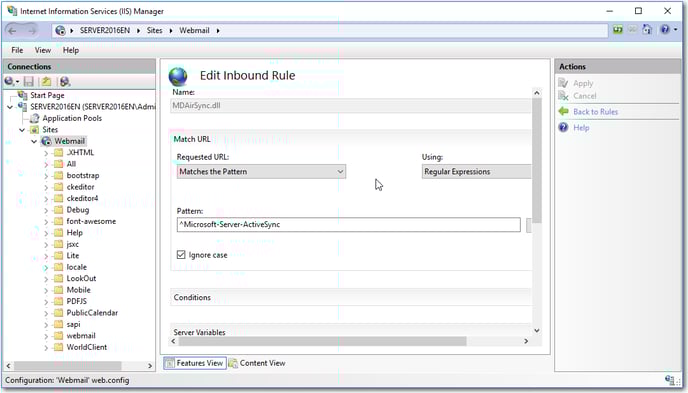688x393 pixels.
Task: Collapse the SERVER2016EN server node
Action: [10, 107]
